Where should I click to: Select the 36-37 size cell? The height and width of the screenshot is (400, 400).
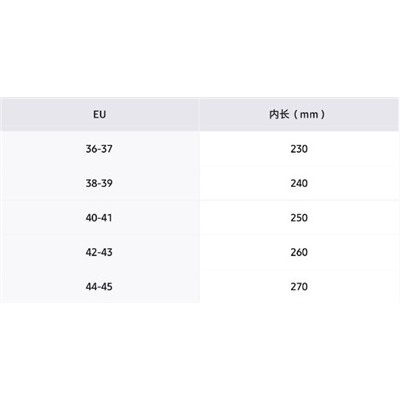click(100, 149)
